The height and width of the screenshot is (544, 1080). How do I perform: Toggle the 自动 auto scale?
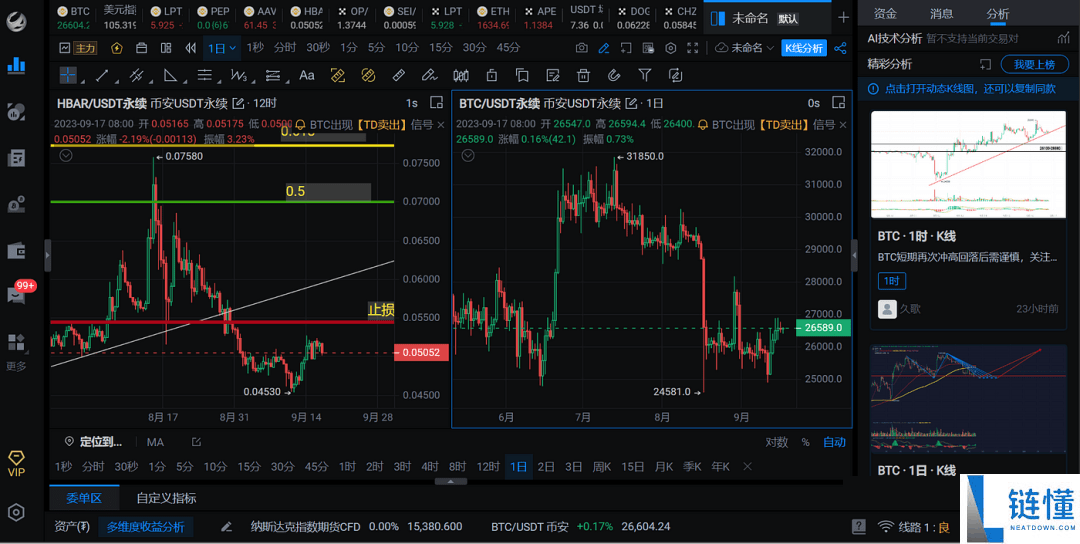click(834, 442)
